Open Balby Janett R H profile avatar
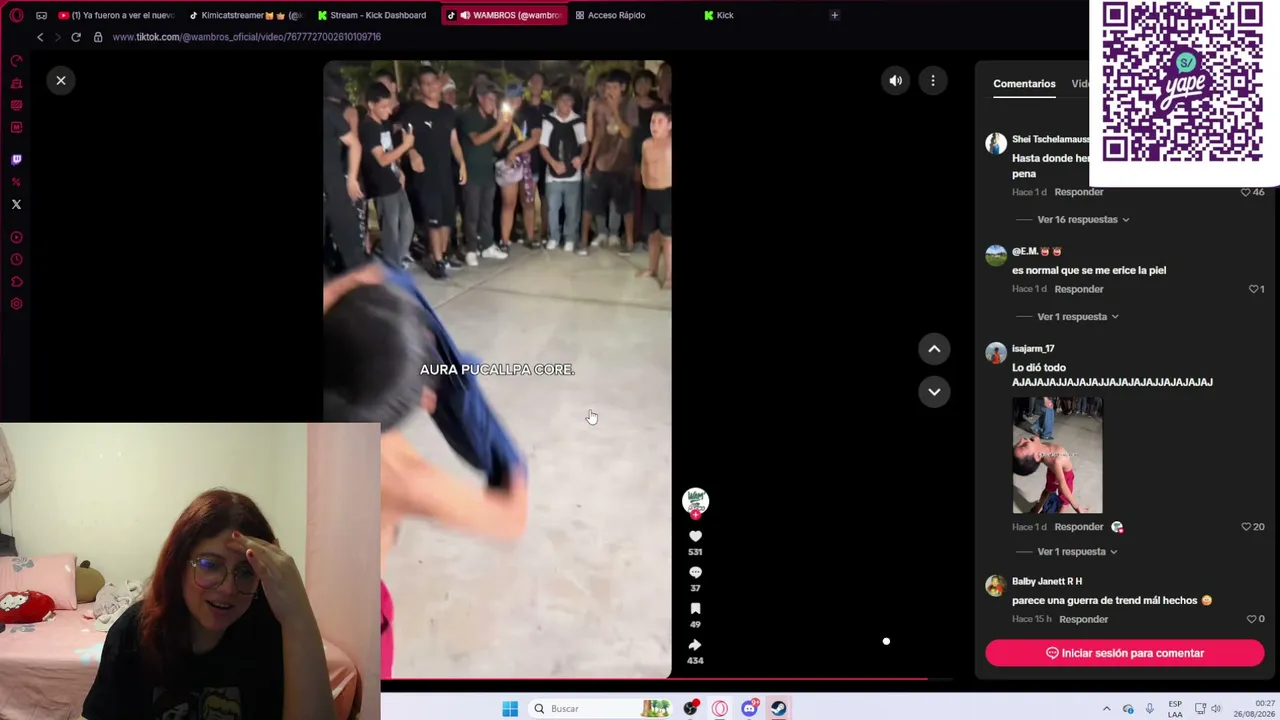Viewport: 1280px width, 720px height. 996,586
